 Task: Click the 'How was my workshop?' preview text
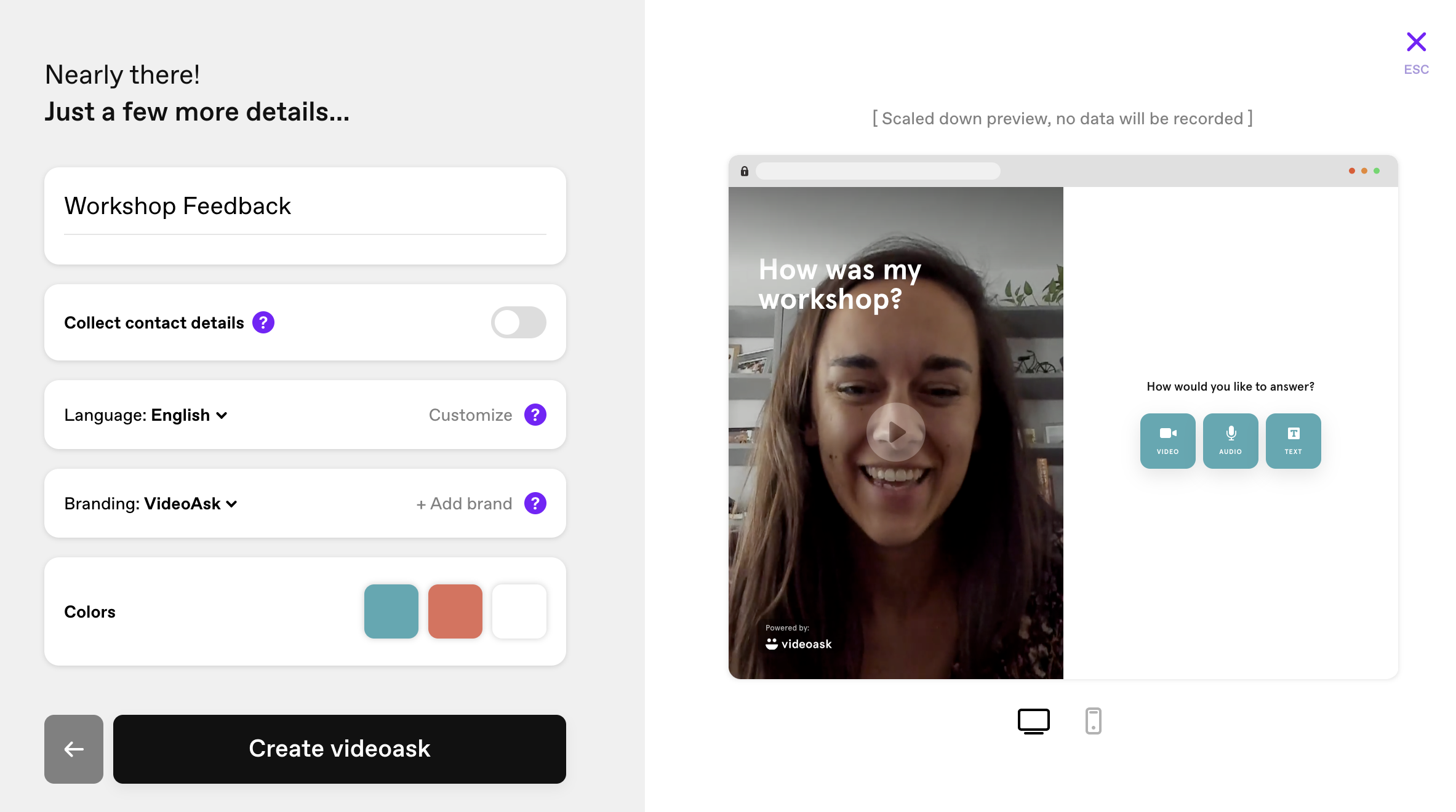(840, 284)
